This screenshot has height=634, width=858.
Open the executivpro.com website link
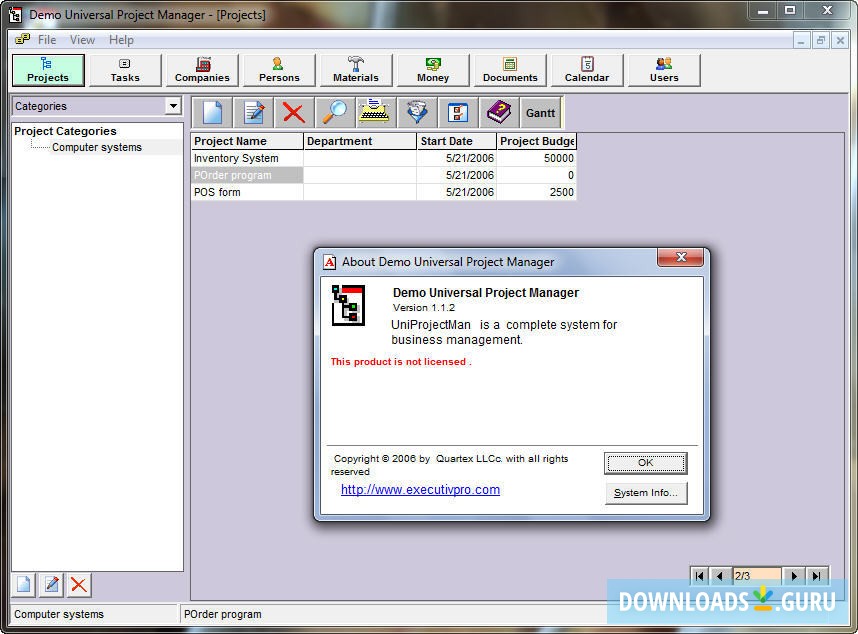(420, 490)
